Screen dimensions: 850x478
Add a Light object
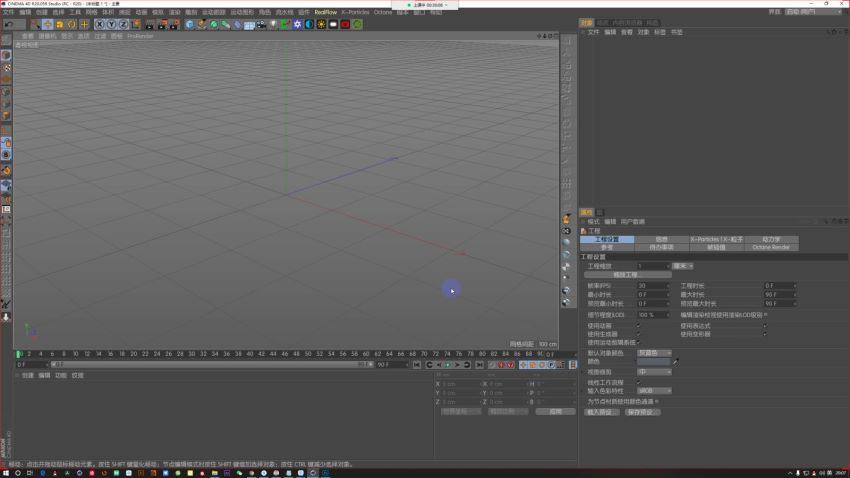(x=273, y=24)
